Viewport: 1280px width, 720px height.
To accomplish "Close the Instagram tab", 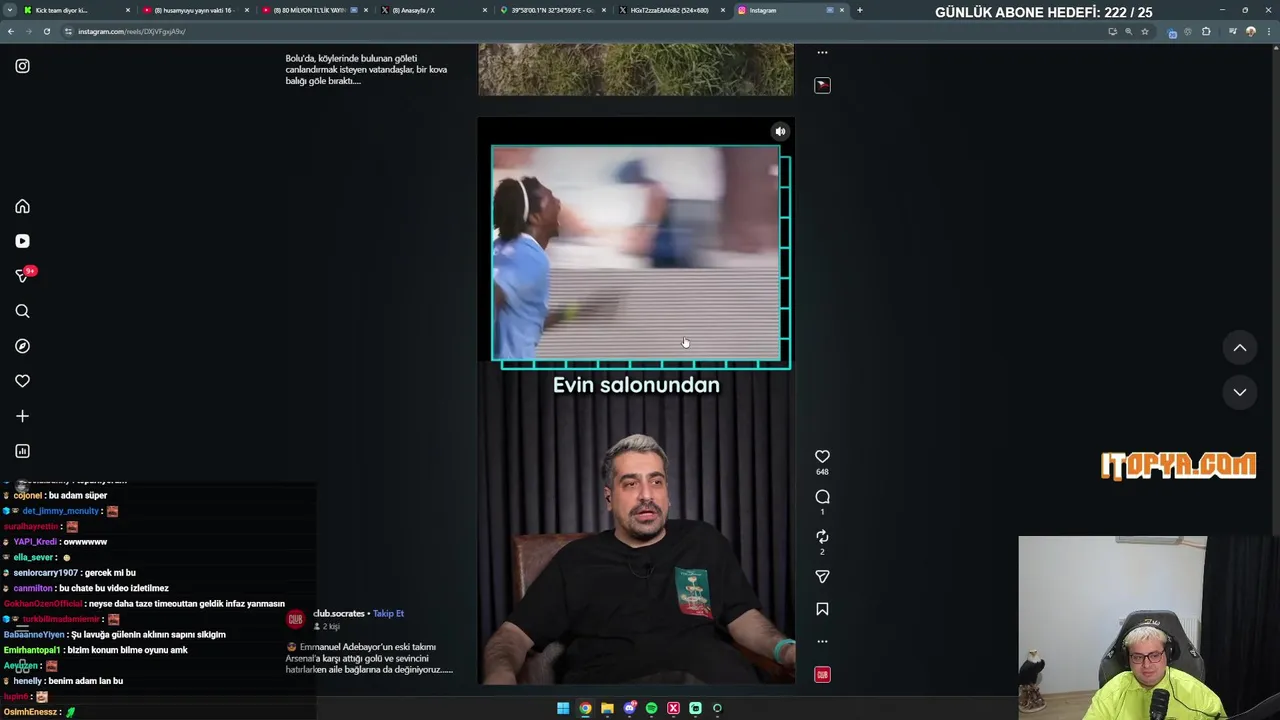I will coord(842,10).
